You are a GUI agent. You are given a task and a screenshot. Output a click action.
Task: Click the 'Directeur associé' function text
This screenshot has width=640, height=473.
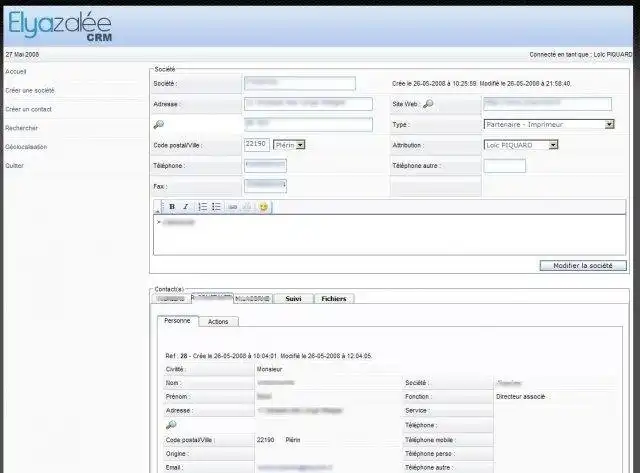[x=520, y=397]
